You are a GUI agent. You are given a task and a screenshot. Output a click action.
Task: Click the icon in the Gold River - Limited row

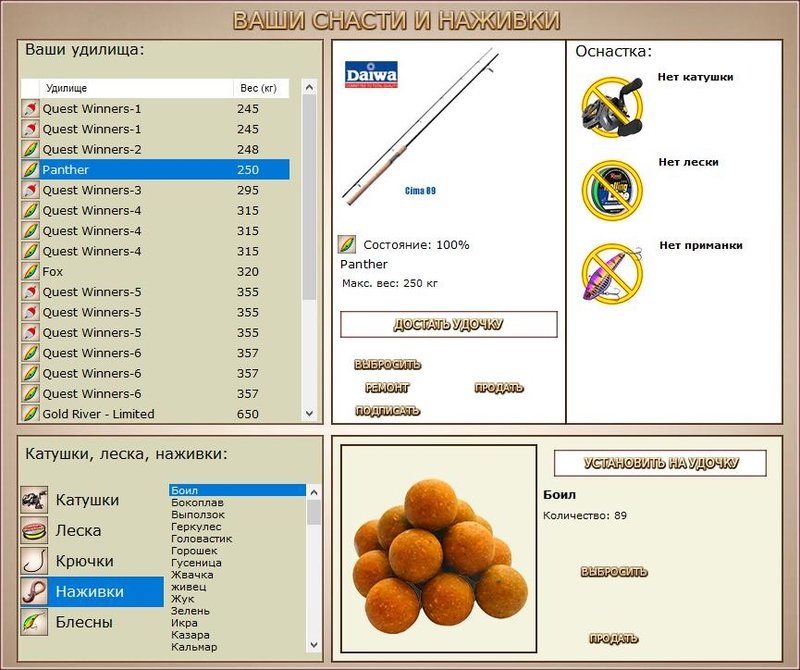coord(30,413)
